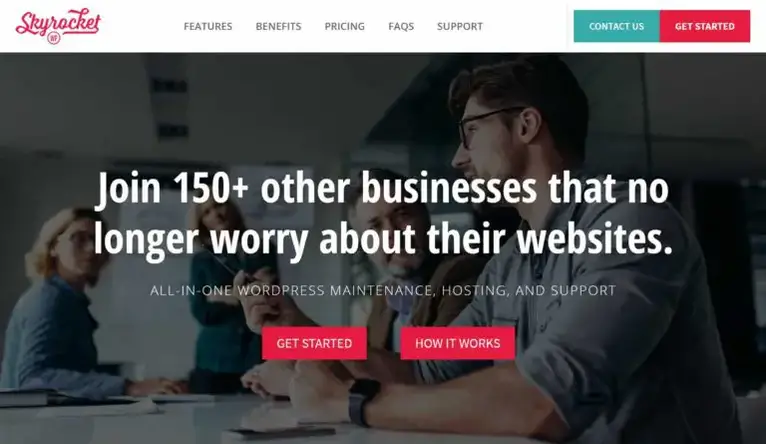Click the "Join 150+ other businesses" headline line
Viewport: 766px width, 444px height.
coord(383,188)
